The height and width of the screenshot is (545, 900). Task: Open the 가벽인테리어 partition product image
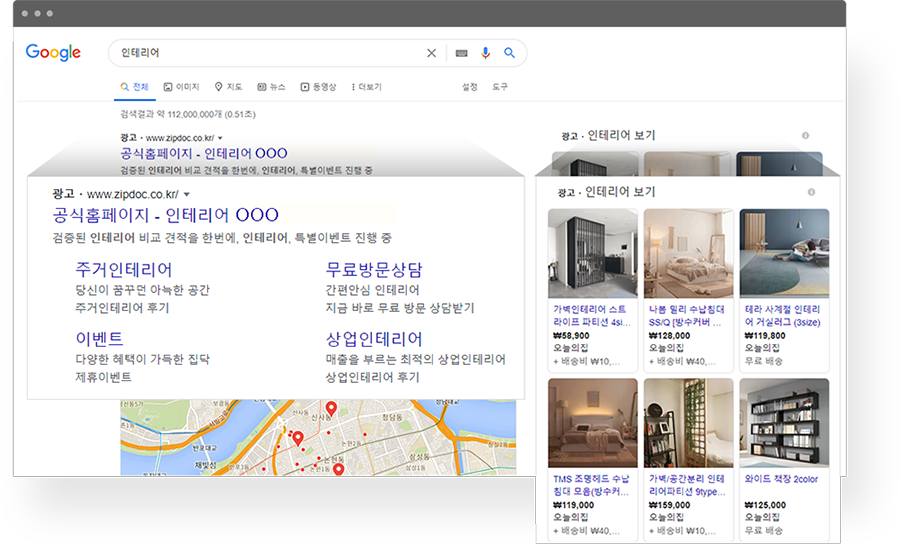592,253
